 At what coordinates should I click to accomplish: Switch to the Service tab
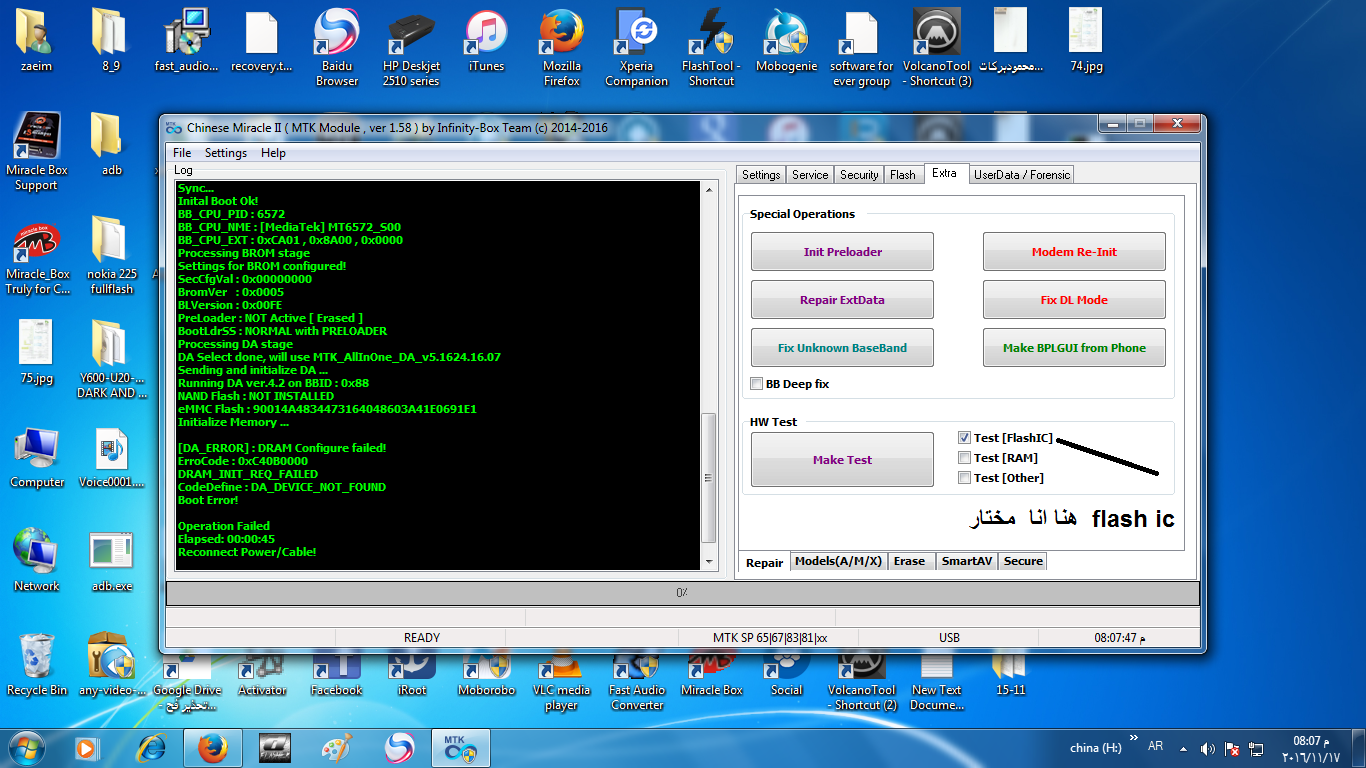click(x=810, y=175)
